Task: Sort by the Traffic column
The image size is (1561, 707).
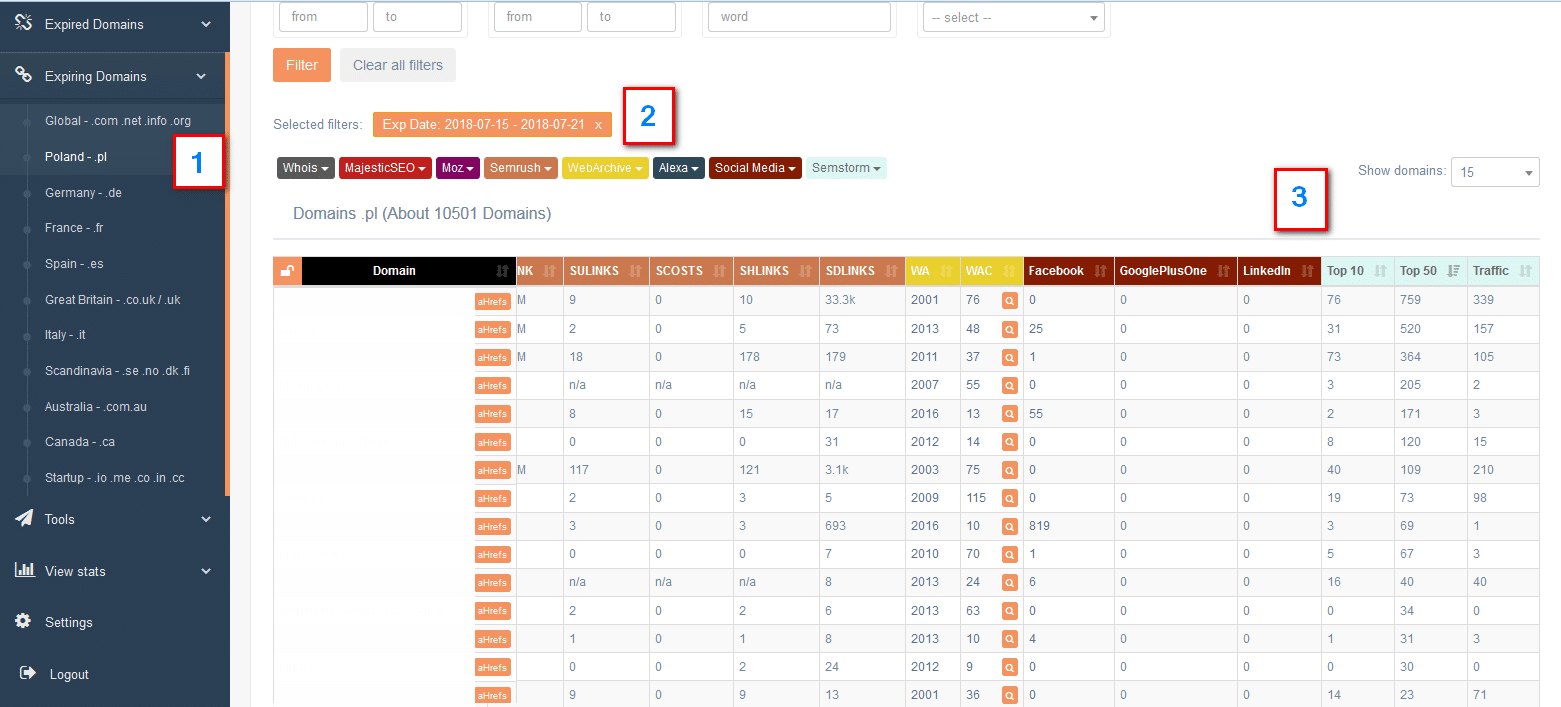Action: (1502, 271)
